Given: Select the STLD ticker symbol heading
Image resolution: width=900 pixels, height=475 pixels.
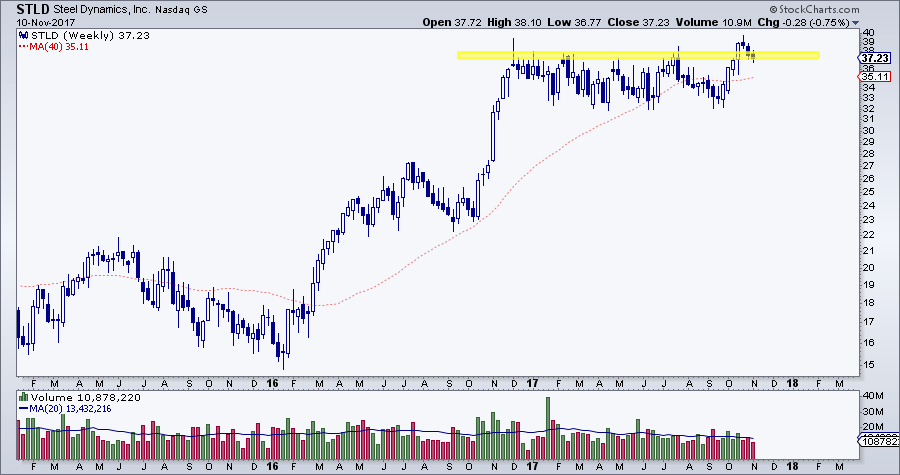Looking at the screenshot, I should (33, 9).
